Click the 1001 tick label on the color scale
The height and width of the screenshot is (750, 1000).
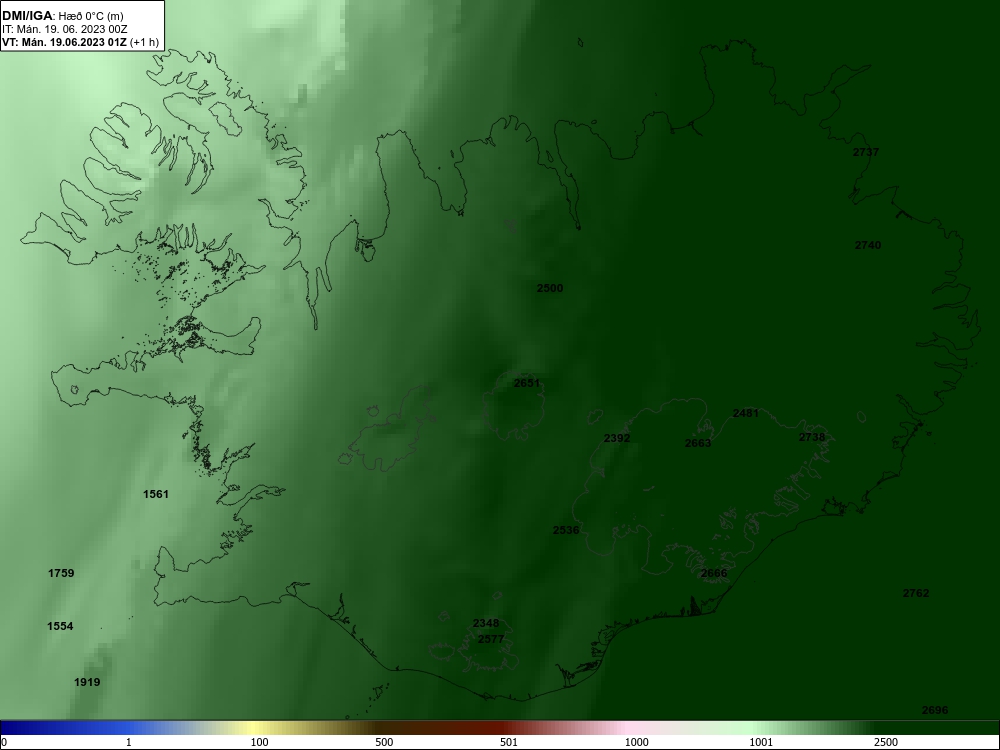pos(761,742)
